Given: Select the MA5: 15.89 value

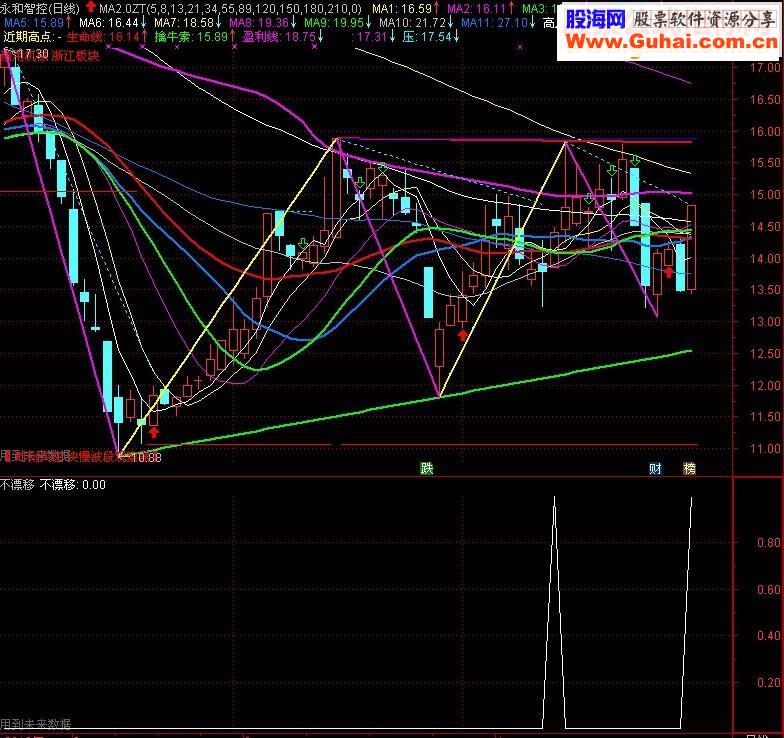Looking at the screenshot, I should [x=34, y=22].
